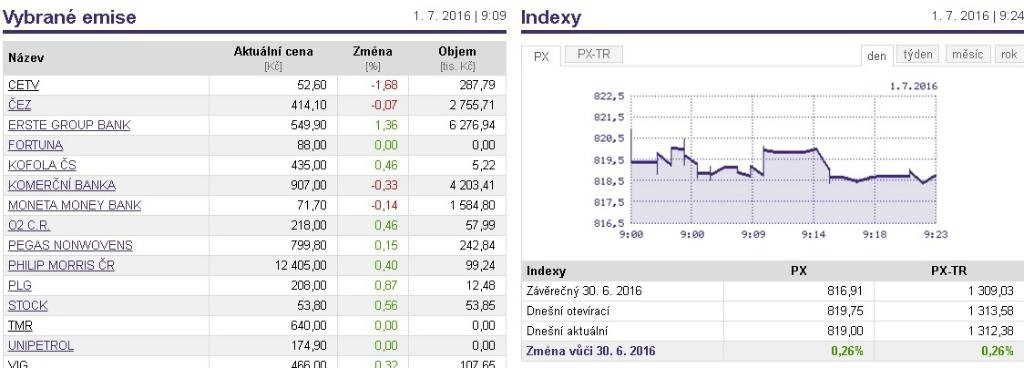Open the CETV stock link
Image resolution: width=1024 pixels, height=368 pixels.
tap(24, 85)
